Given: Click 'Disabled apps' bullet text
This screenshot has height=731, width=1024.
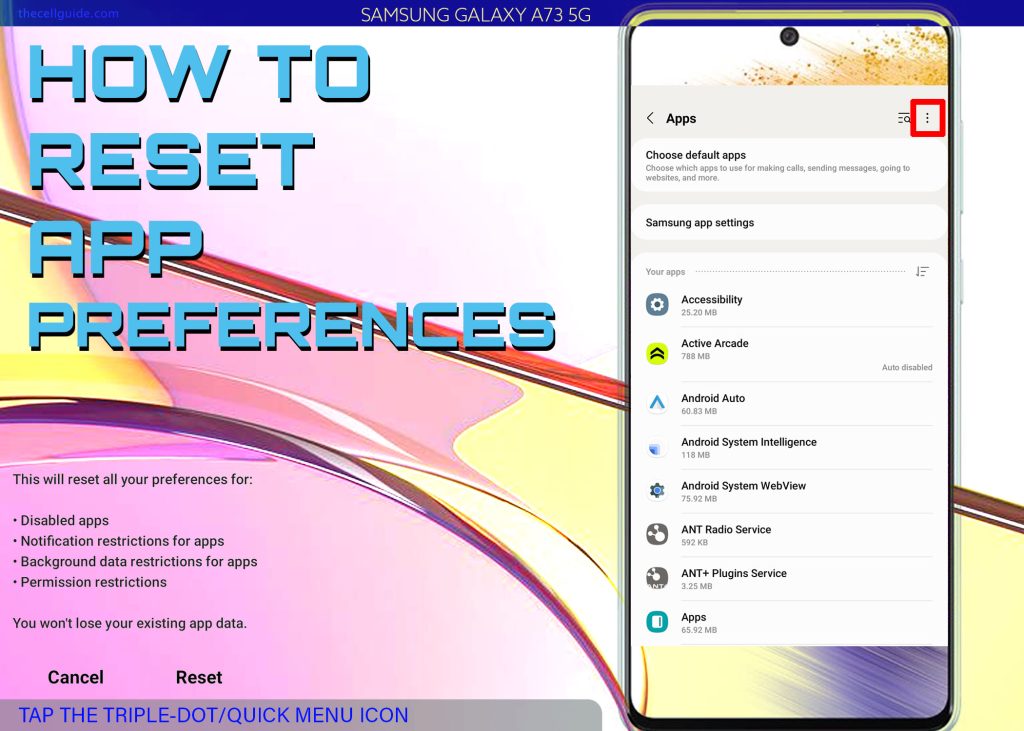Looking at the screenshot, I should 65,521.
